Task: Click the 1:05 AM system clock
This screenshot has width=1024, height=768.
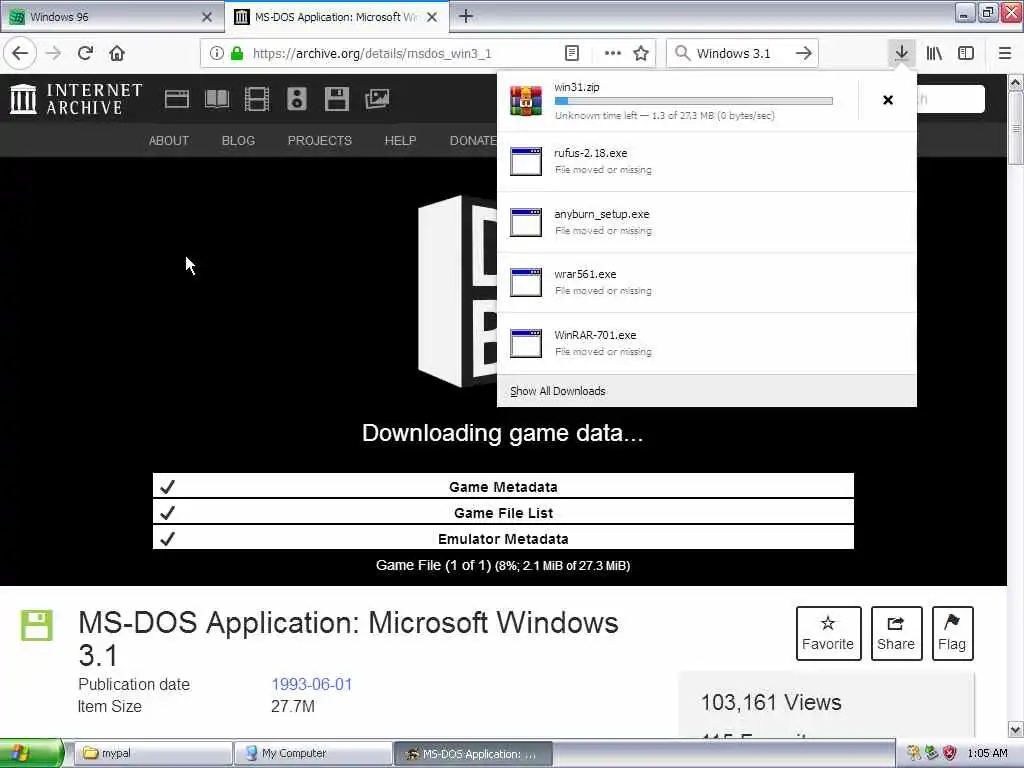Action: click(x=987, y=753)
